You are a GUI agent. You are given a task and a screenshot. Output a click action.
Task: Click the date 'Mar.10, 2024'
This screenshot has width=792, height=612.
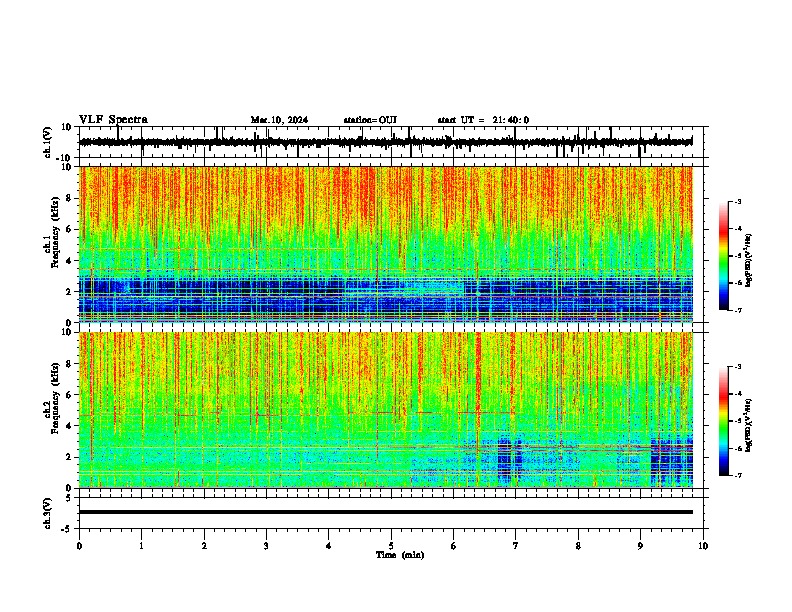click(x=279, y=120)
